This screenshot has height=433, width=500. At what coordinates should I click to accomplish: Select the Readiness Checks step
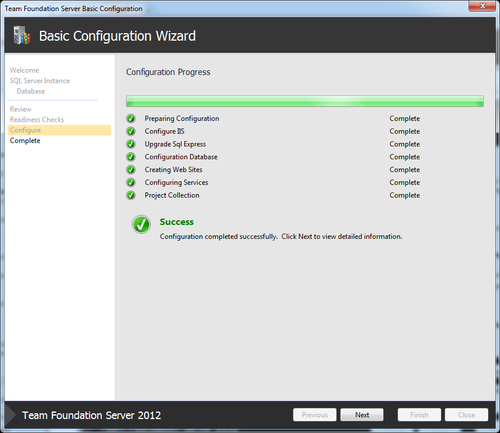click(37, 119)
